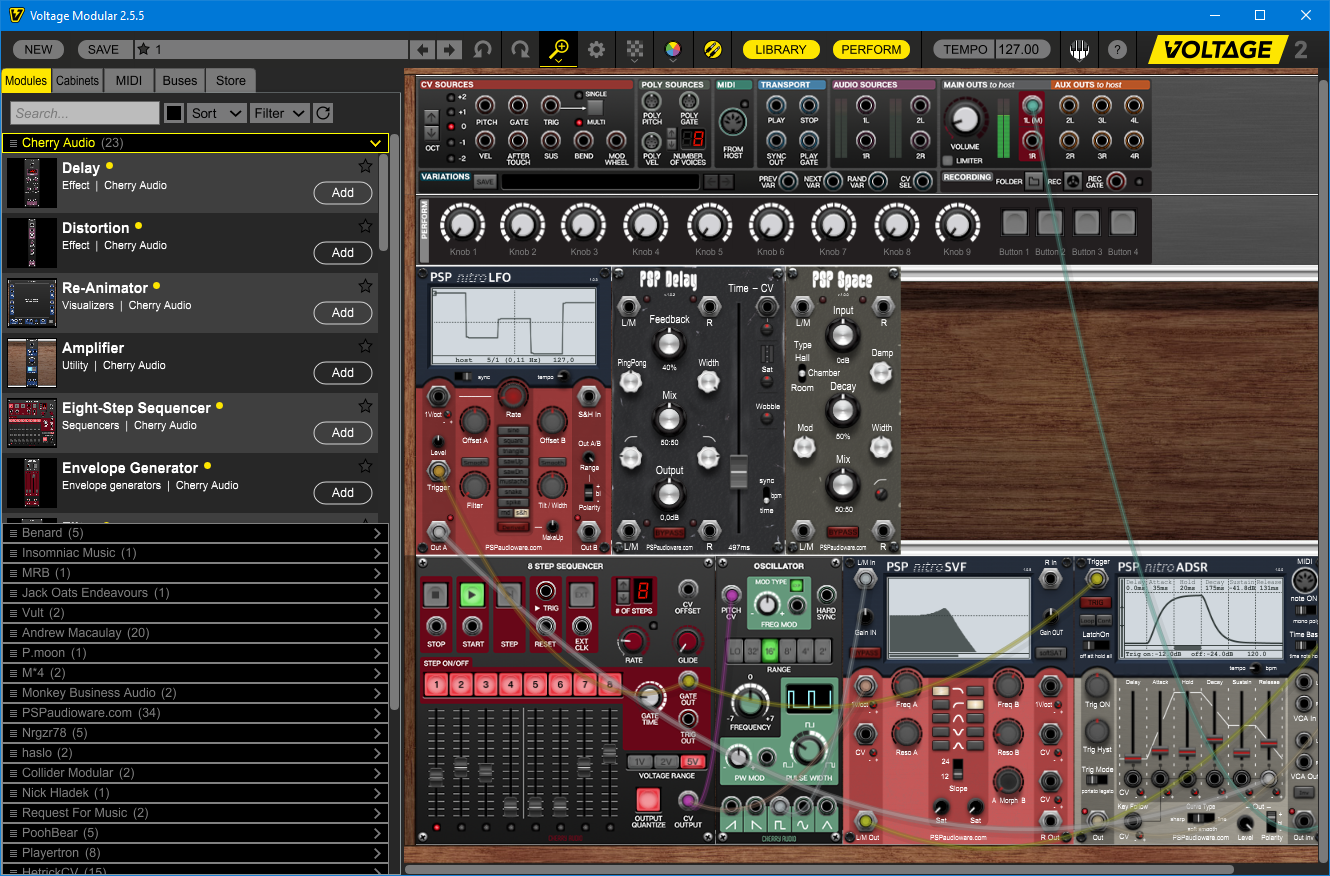The width and height of the screenshot is (1330, 876).
Task: Open the help question mark icon
Action: [1117, 49]
